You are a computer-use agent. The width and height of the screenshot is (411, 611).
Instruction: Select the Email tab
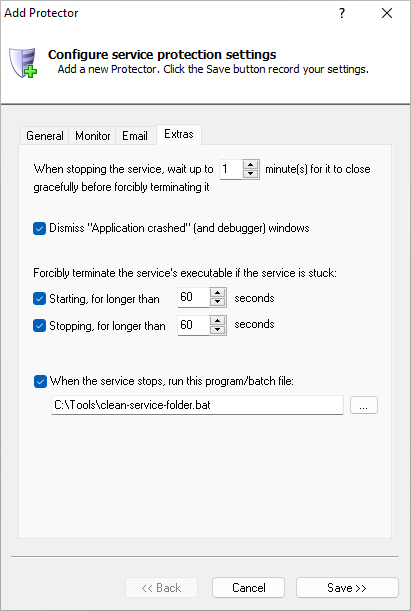(x=135, y=136)
